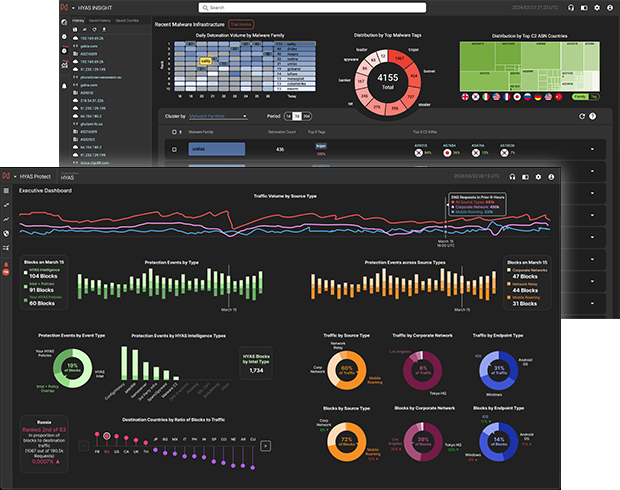Click the trojan 1067 donut segment
Viewport: 620px width, 490px height.
click(400, 57)
